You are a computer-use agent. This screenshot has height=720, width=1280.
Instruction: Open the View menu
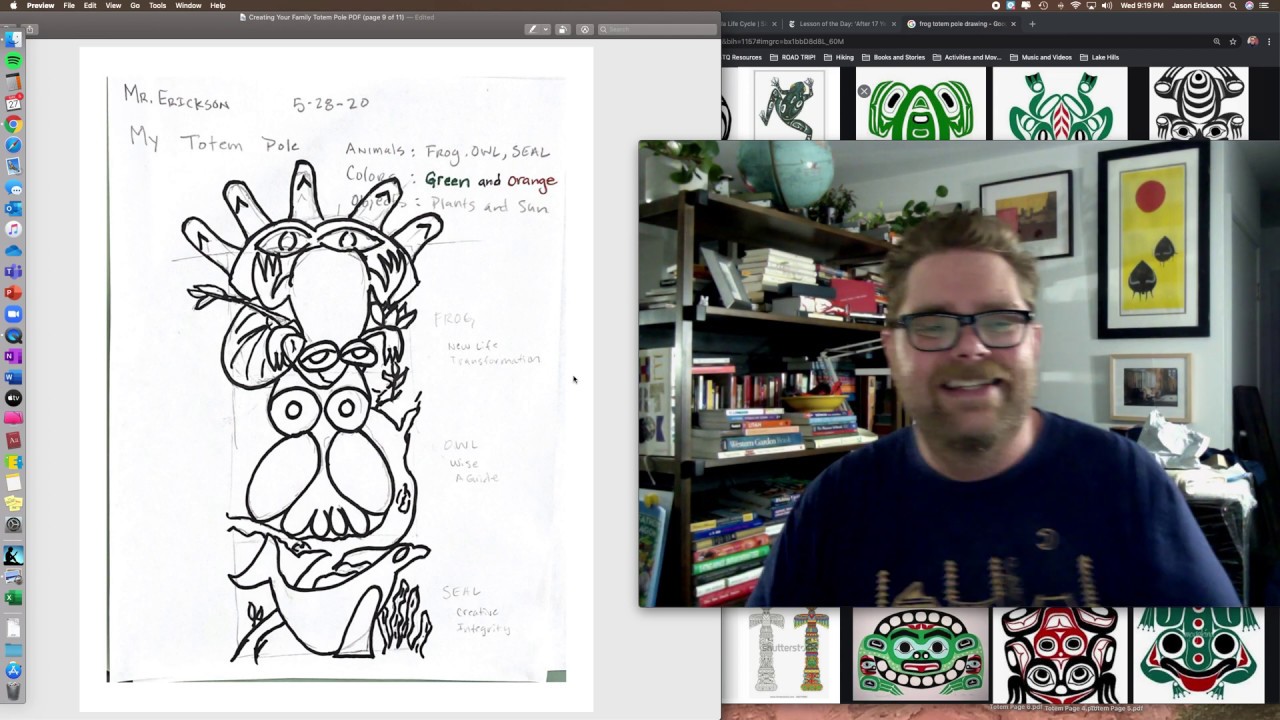coord(113,5)
